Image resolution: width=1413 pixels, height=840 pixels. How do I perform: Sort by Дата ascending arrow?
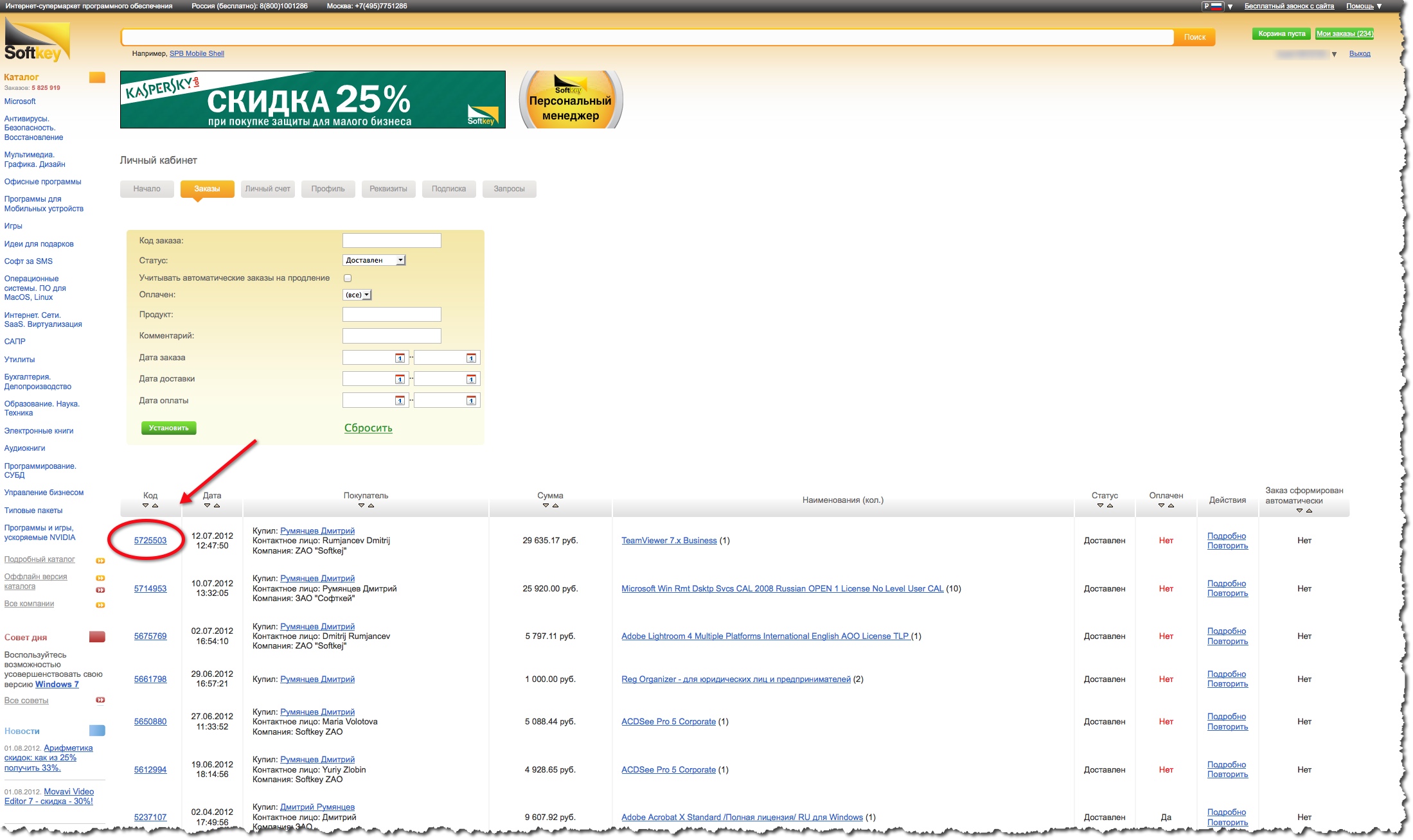217,505
